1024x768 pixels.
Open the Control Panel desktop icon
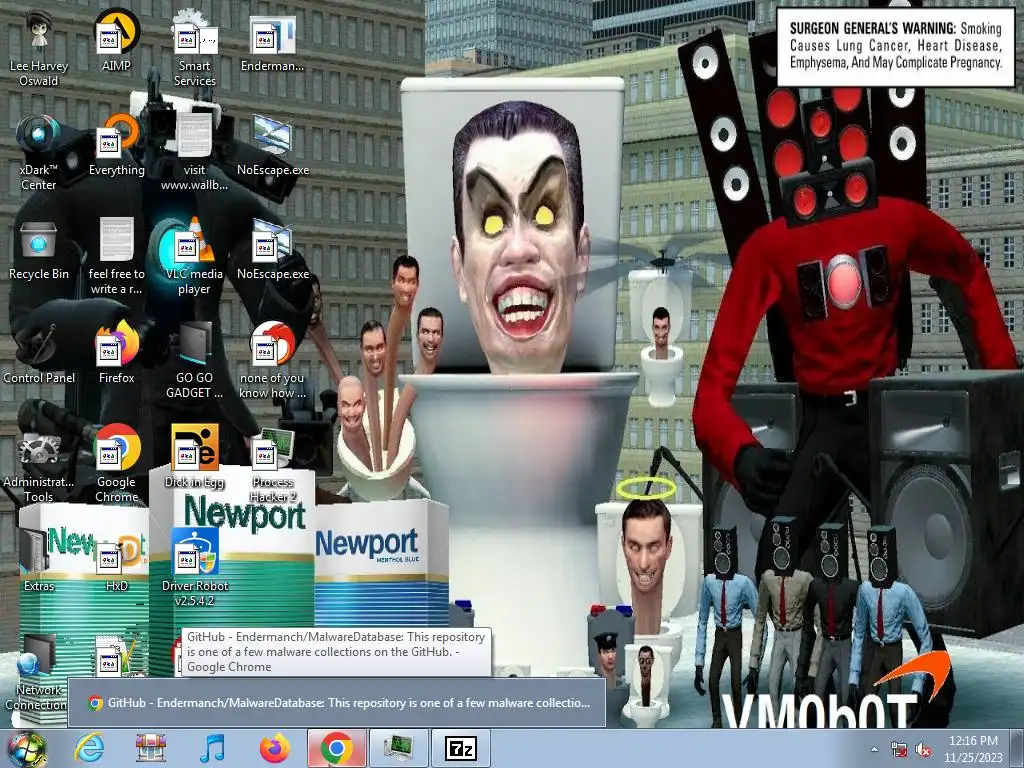(x=39, y=353)
